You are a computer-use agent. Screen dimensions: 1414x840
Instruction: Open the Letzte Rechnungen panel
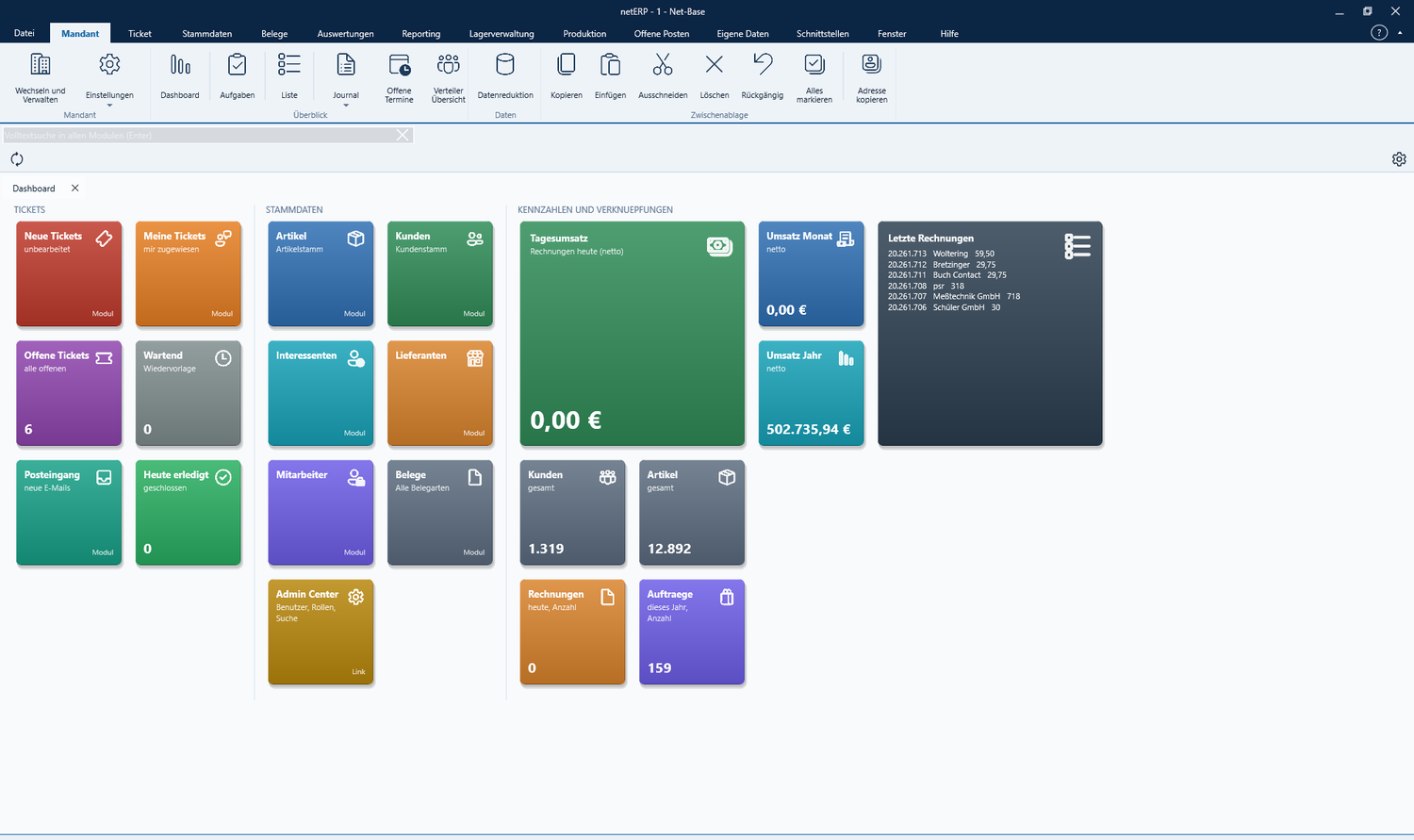click(990, 334)
